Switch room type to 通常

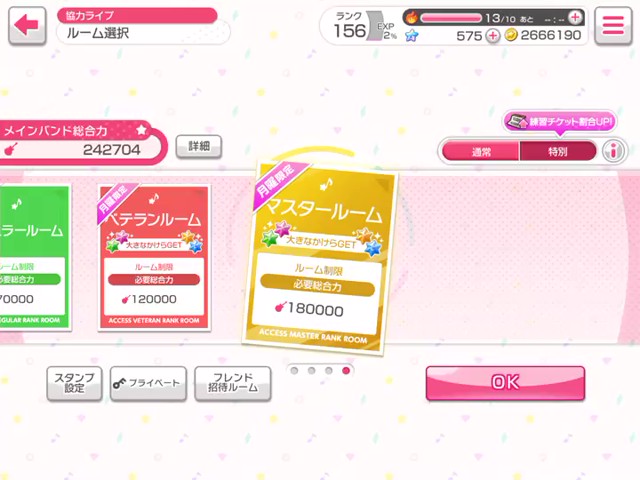pyautogui.click(x=481, y=151)
